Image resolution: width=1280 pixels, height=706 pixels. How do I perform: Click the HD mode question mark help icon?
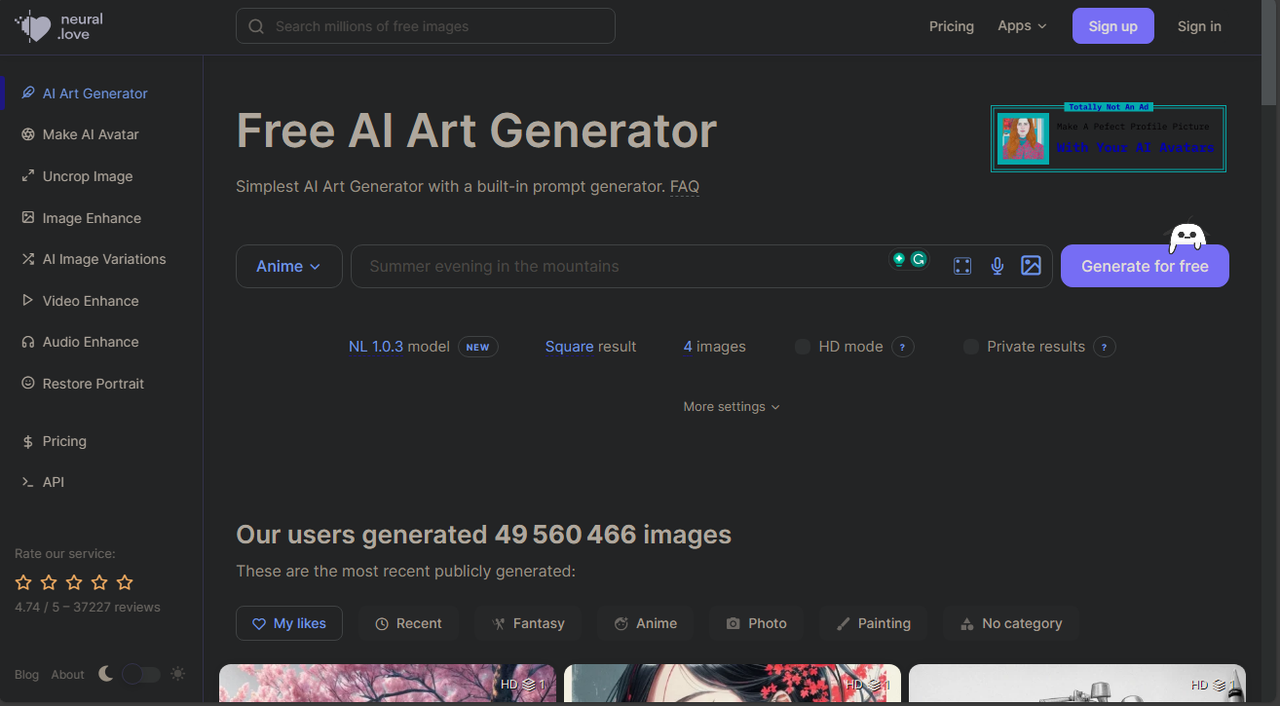click(902, 347)
